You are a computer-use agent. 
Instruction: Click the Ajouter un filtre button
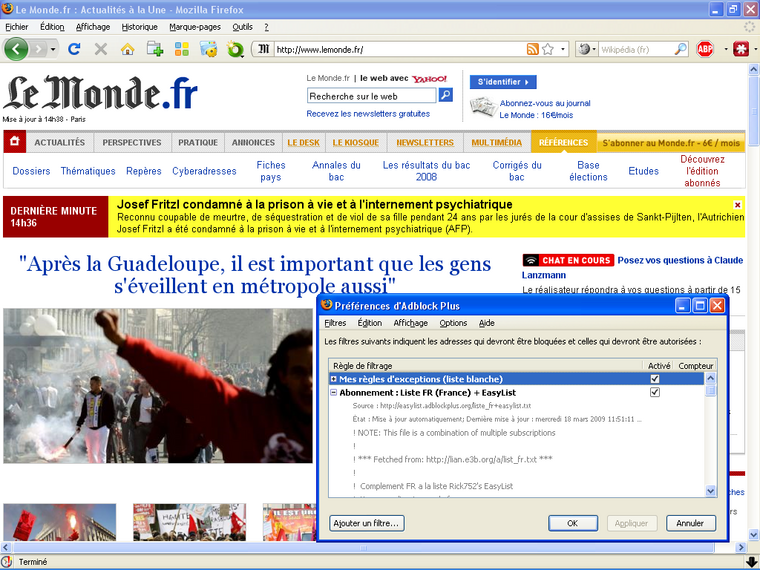pyautogui.click(x=366, y=523)
